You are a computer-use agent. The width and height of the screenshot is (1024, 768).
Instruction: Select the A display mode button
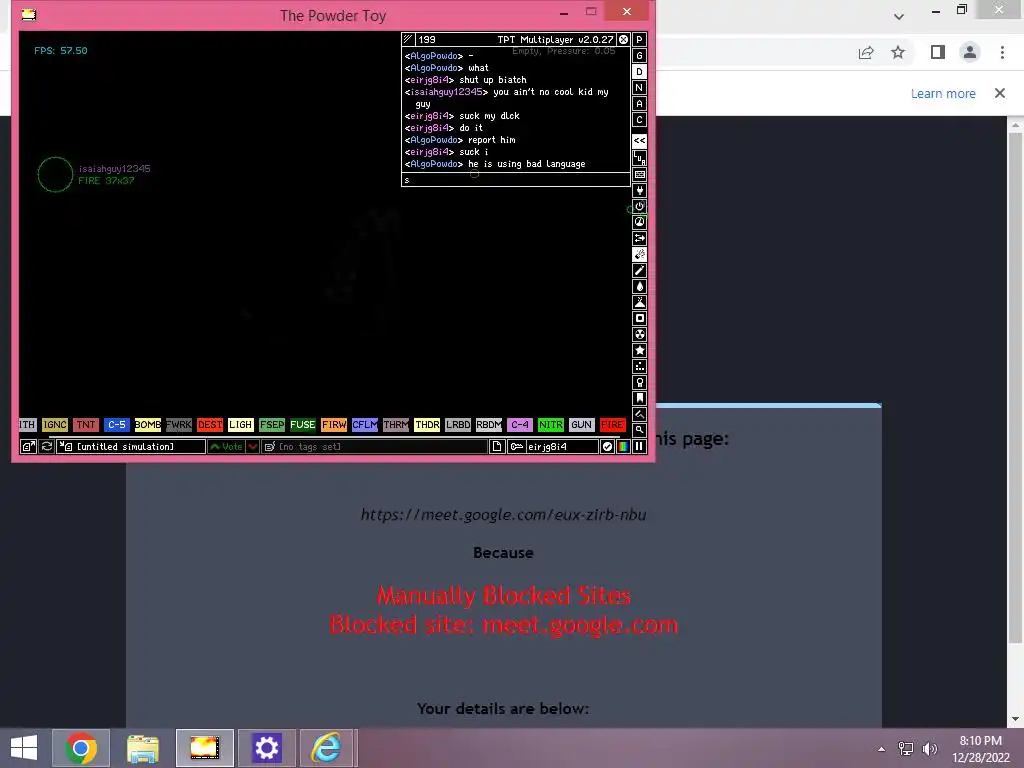[639, 104]
